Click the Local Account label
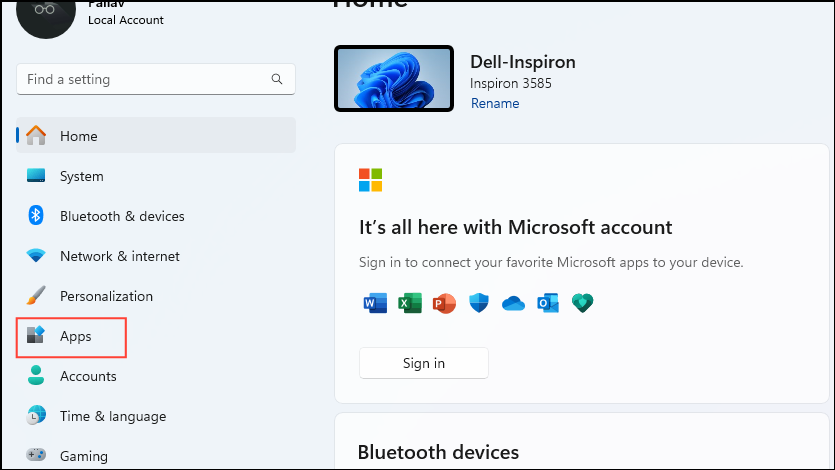The width and height of the screenshot is (835, 470). point(126,20)
